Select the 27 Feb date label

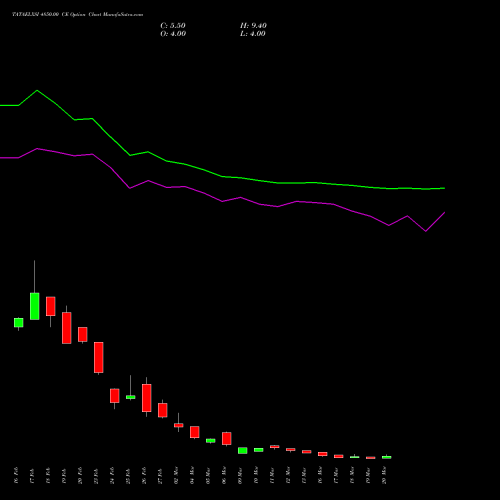160,475
